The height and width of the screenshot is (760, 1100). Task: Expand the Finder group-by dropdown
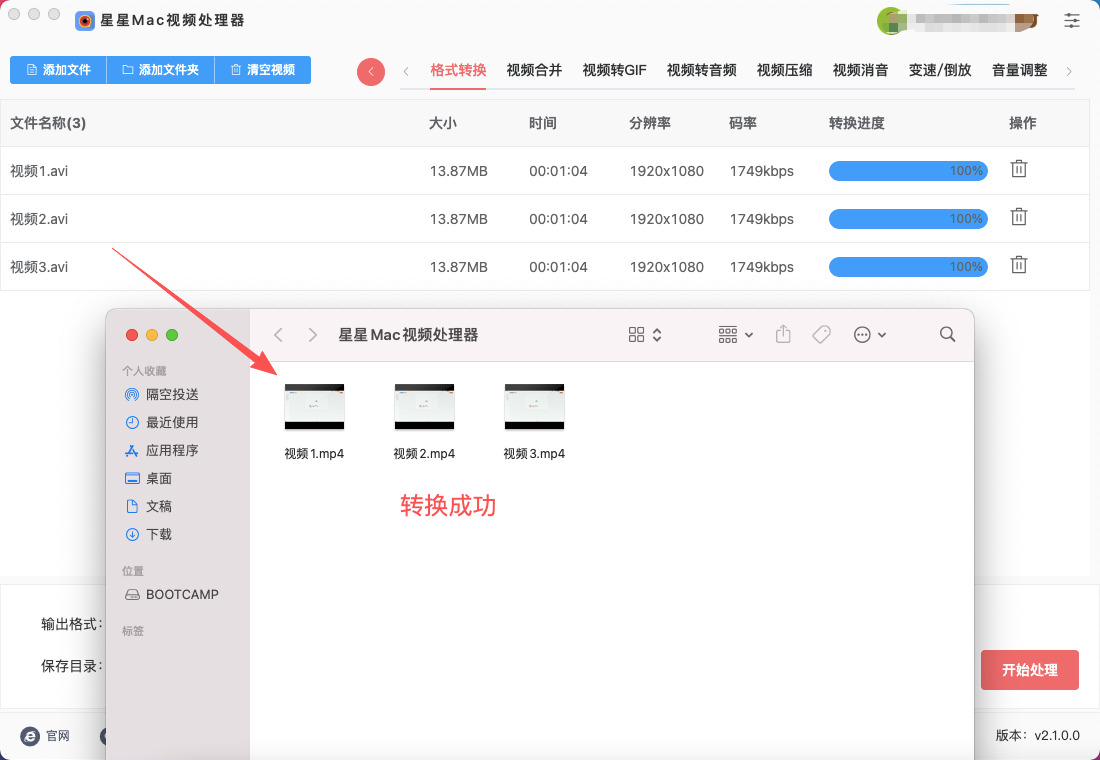736,335
